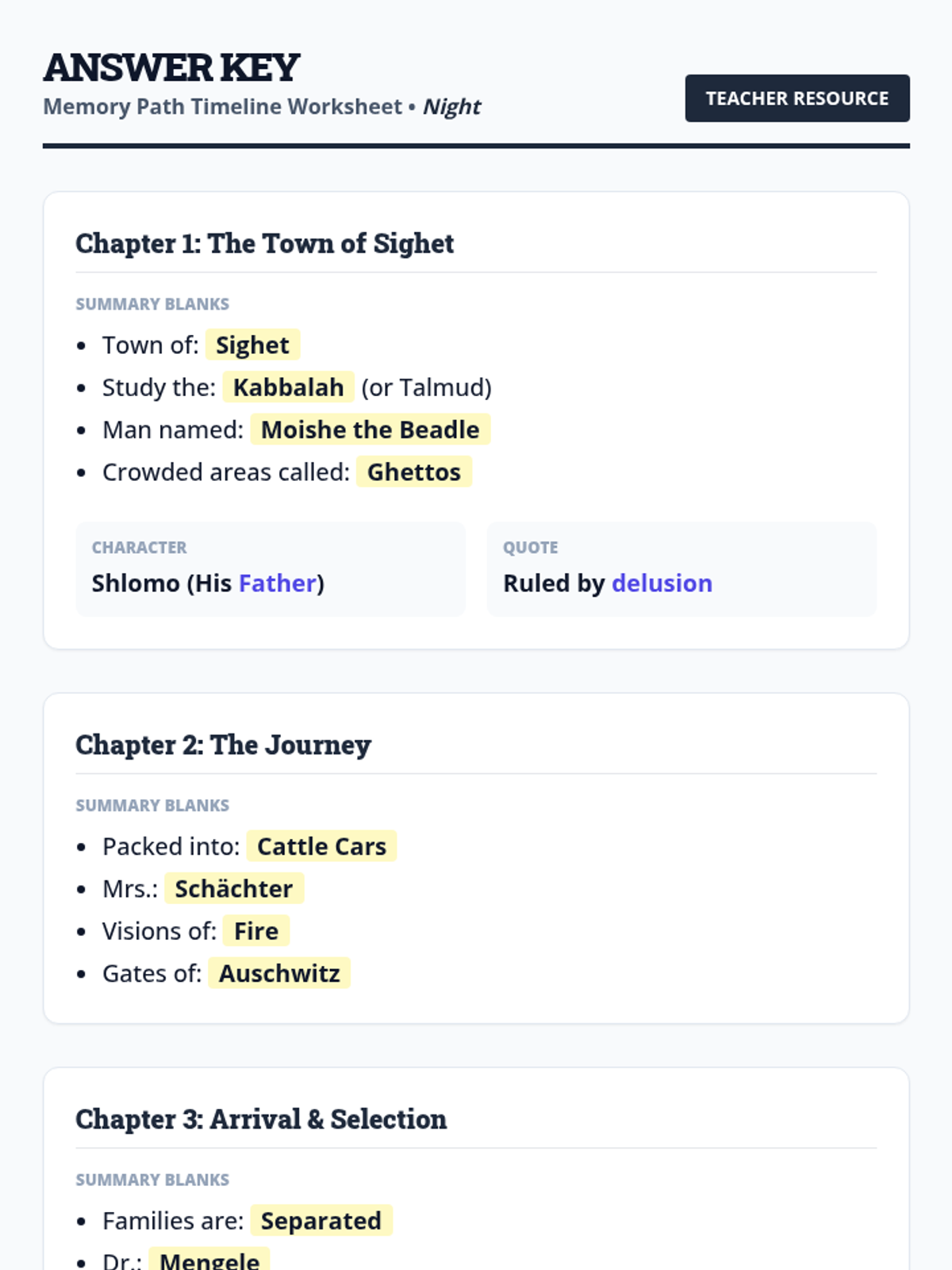Click the Chapter 2: The Journey heading
952x1270 pixels.
pos(223,745)
